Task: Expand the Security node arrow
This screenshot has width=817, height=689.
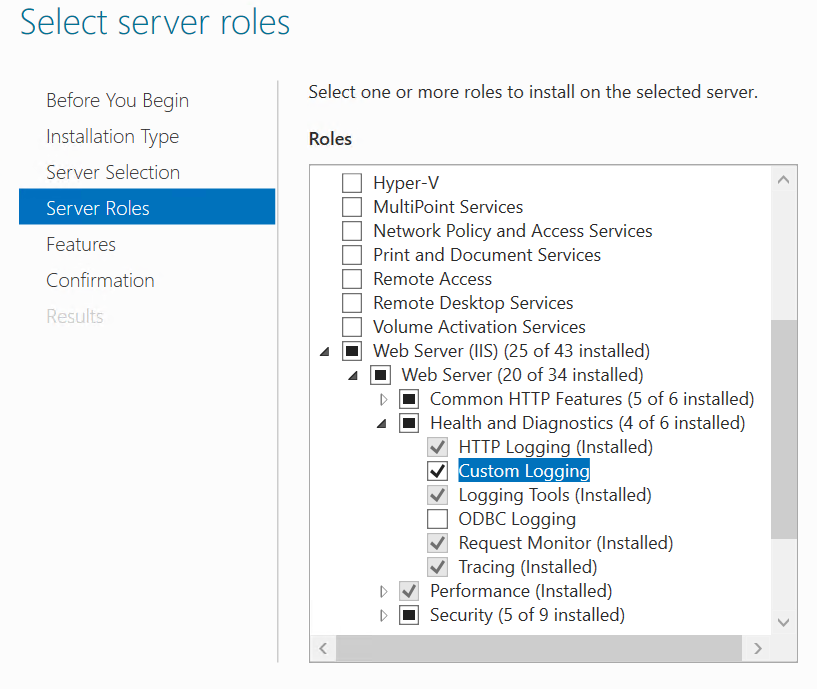Action: (383, 616)
